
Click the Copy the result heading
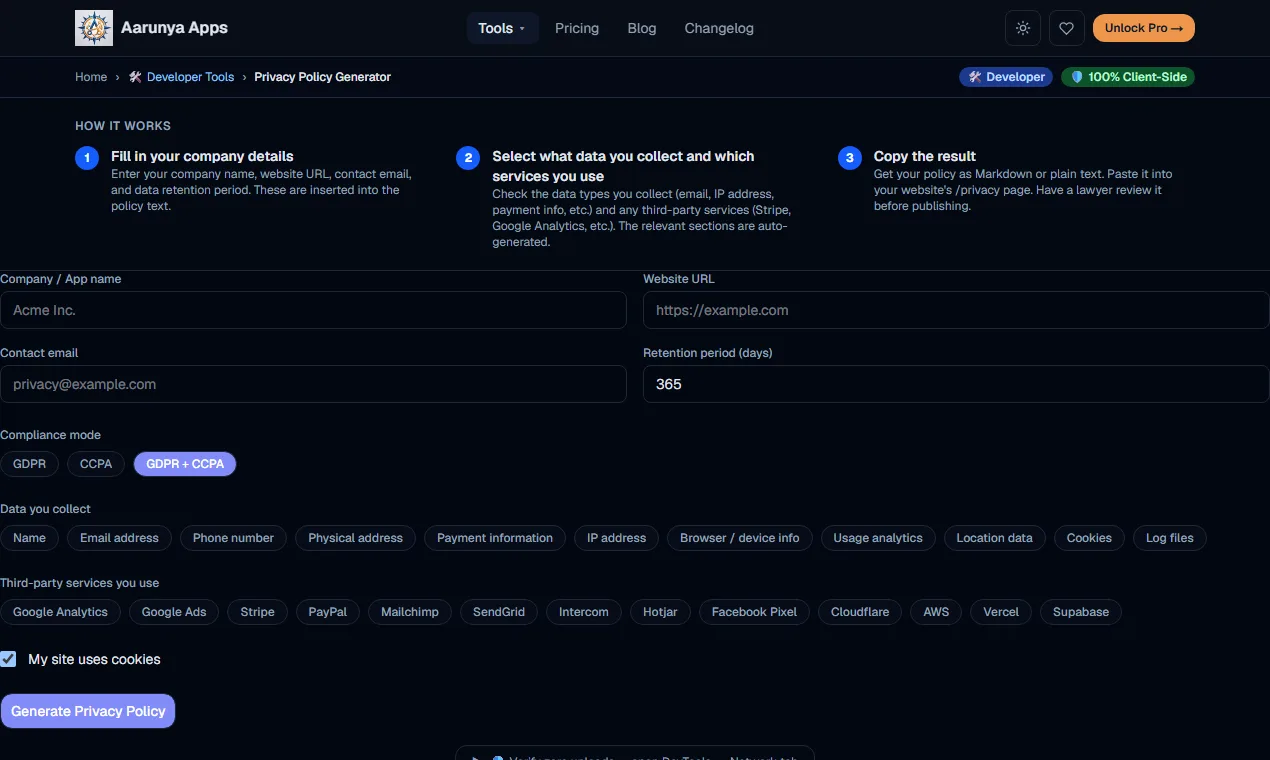(x=925, y=156)
